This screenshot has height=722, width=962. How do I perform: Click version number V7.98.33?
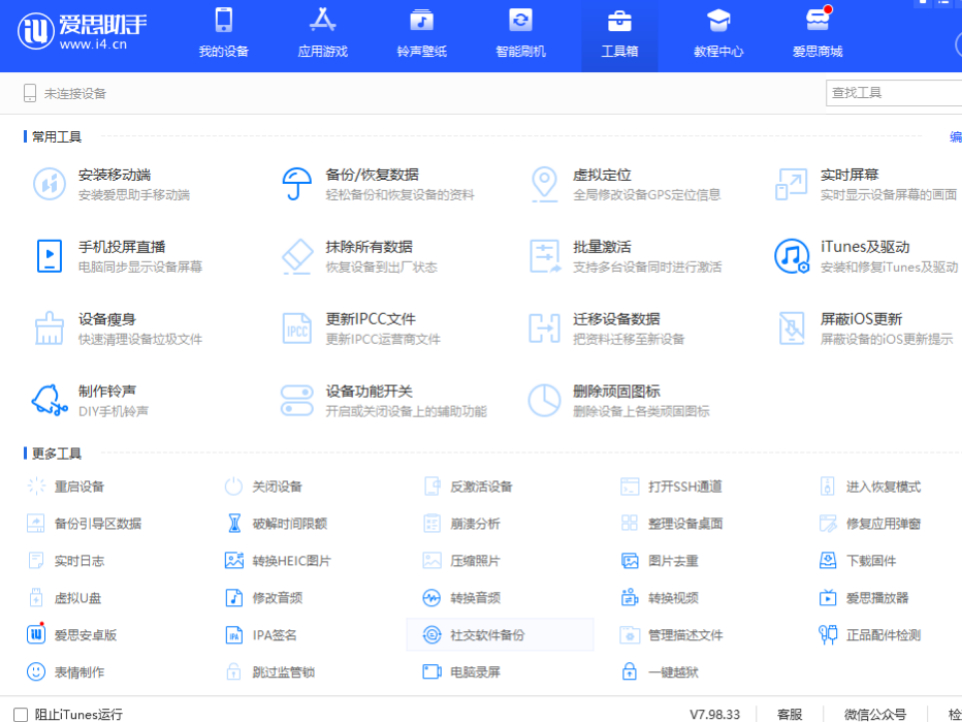[x=715, y=714]
